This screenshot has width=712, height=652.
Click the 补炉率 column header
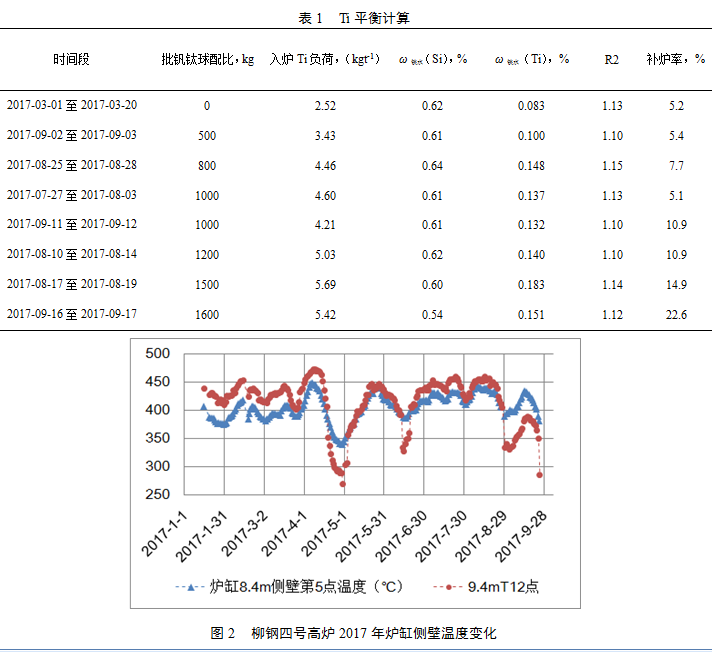676,59
